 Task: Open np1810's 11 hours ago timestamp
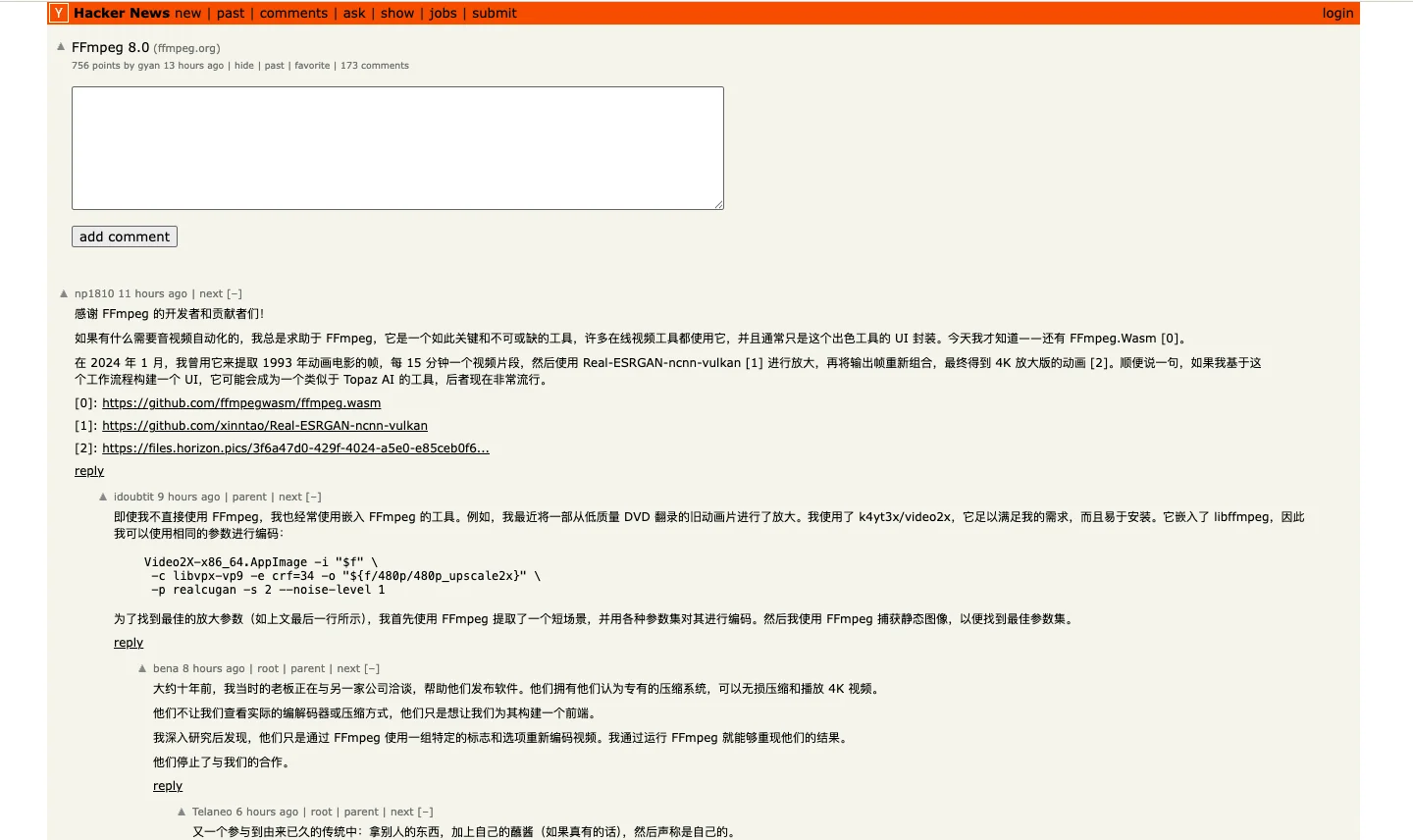153,293
